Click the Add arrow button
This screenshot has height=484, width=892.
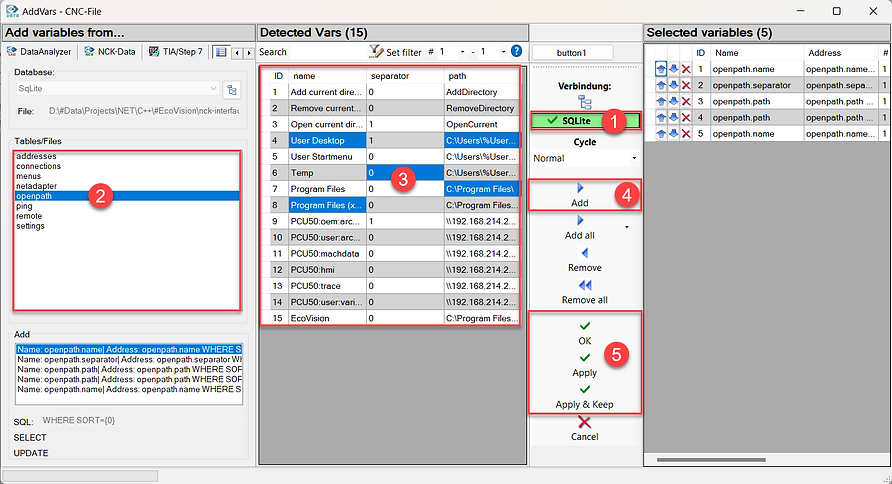[580, 195]
